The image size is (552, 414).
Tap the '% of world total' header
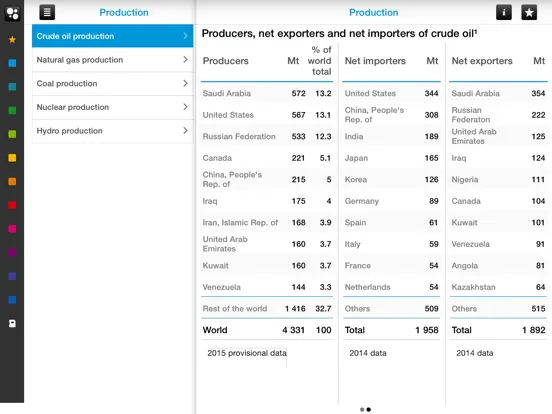click(320, 61)
